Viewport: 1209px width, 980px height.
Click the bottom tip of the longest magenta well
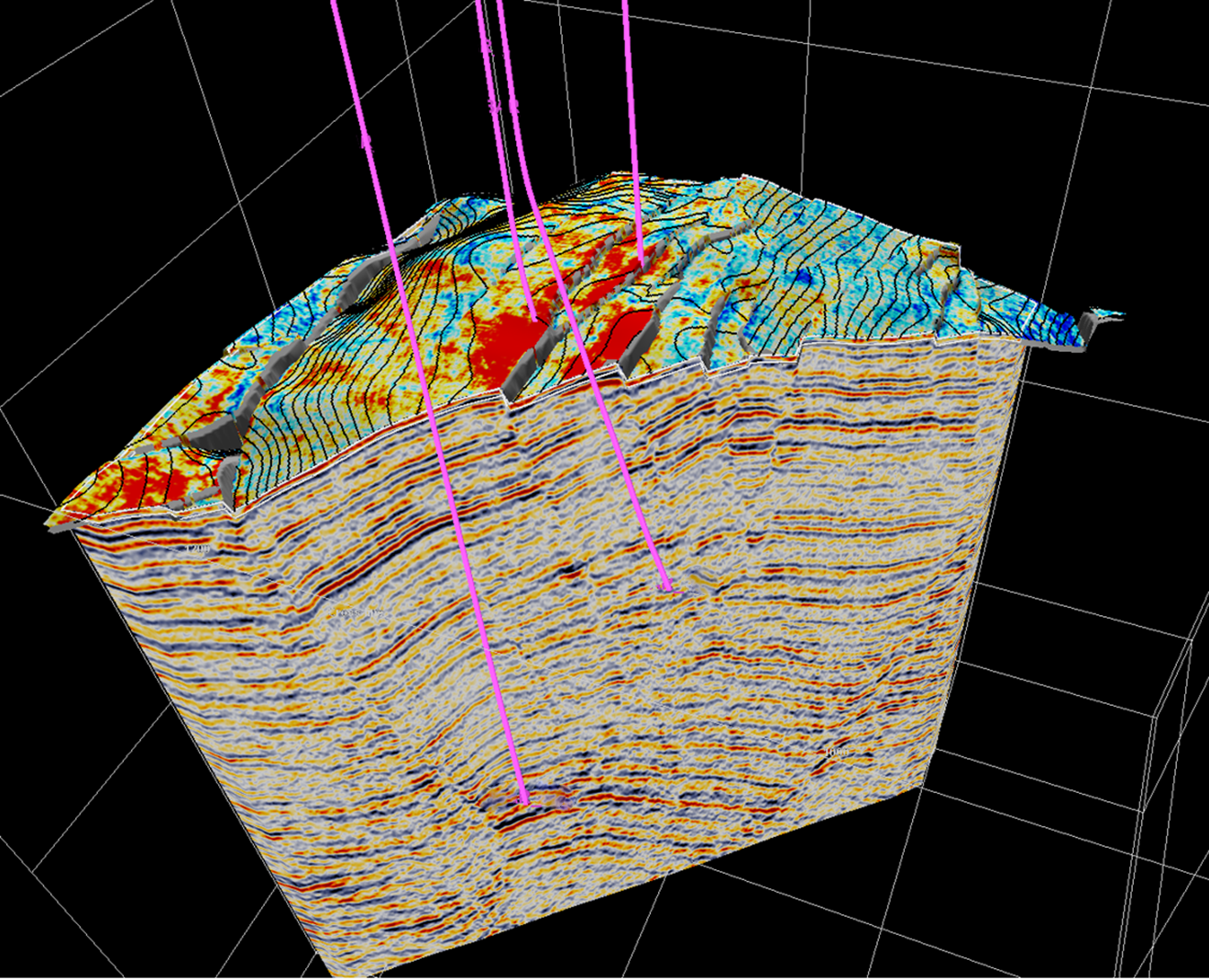(524, 803)
